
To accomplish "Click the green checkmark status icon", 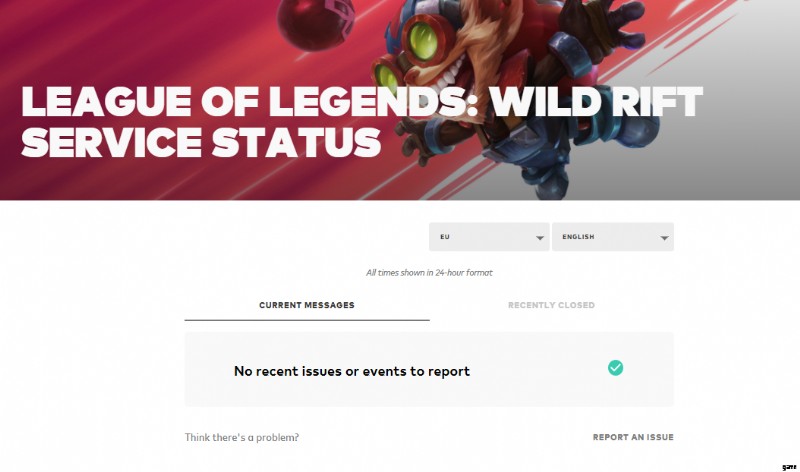I will [x=615, y=367].
